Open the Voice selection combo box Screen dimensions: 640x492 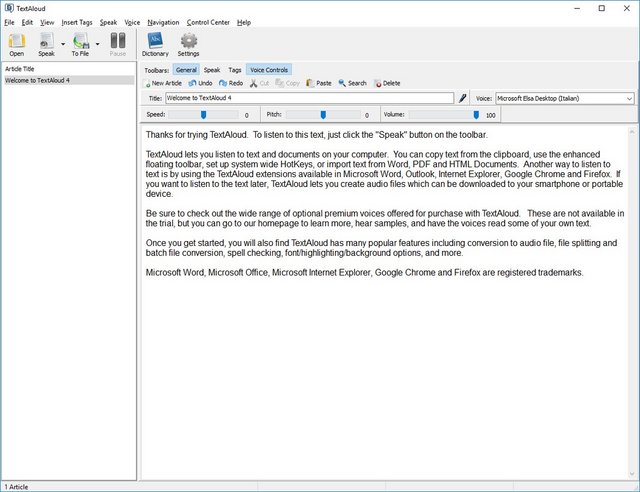[x=565, y=98]
